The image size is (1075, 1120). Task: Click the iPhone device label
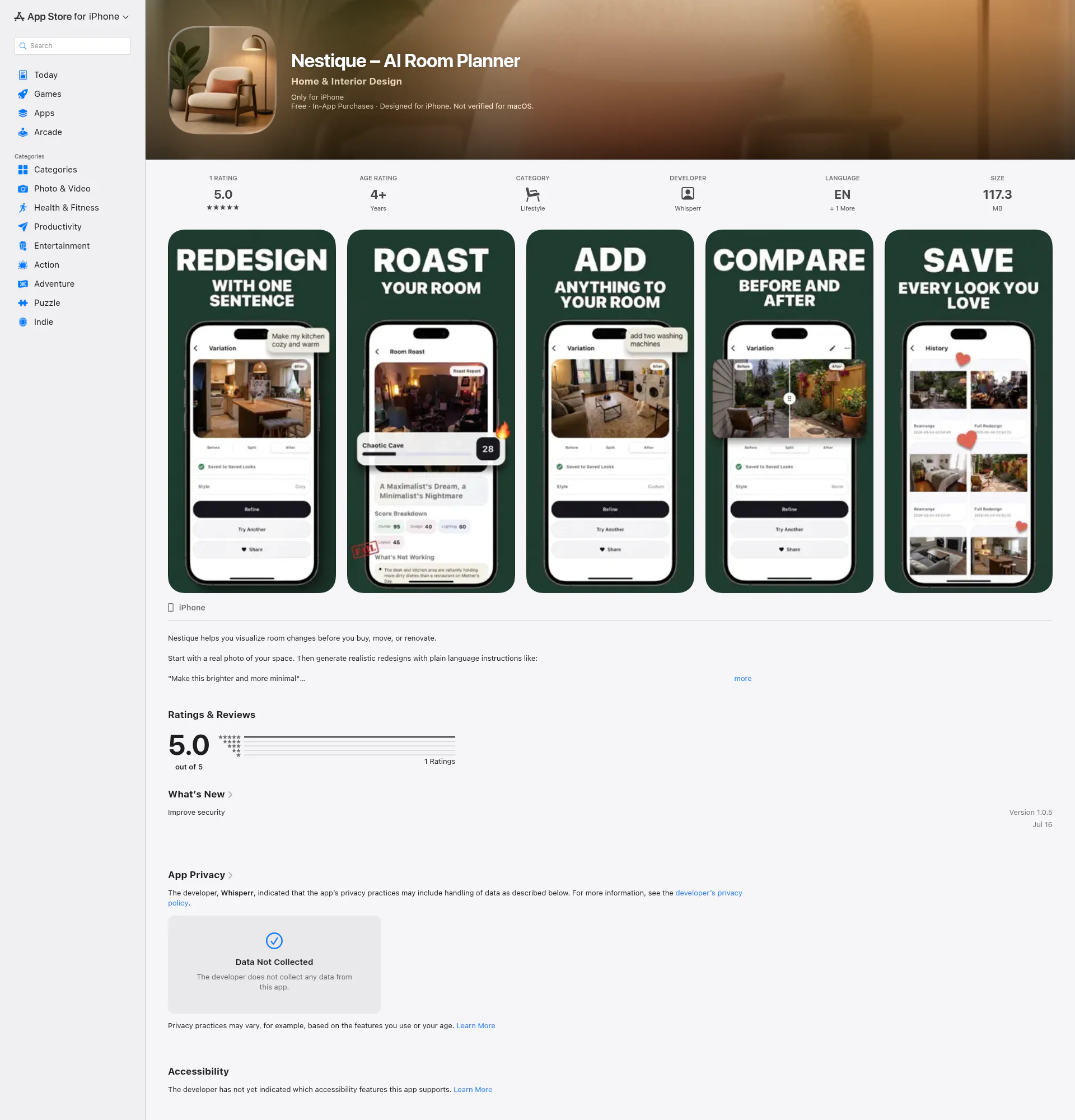[187, 608]
